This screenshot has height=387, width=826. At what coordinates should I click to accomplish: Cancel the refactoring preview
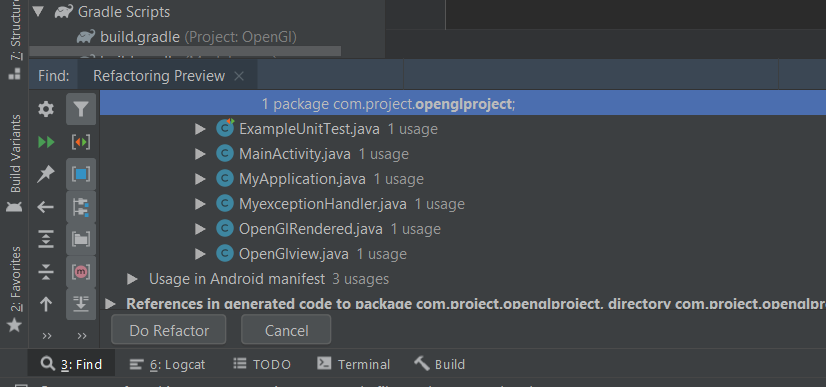(286, 330)
